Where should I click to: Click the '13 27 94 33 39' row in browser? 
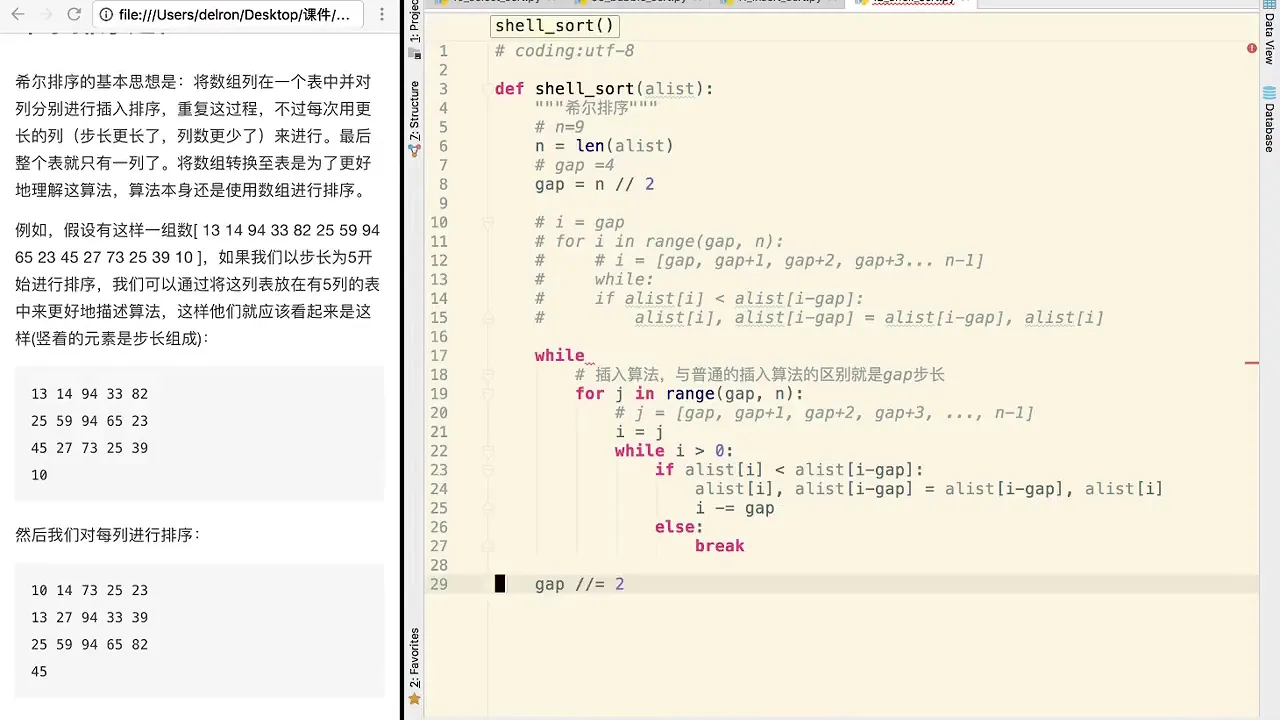click(x=89, y=617)
